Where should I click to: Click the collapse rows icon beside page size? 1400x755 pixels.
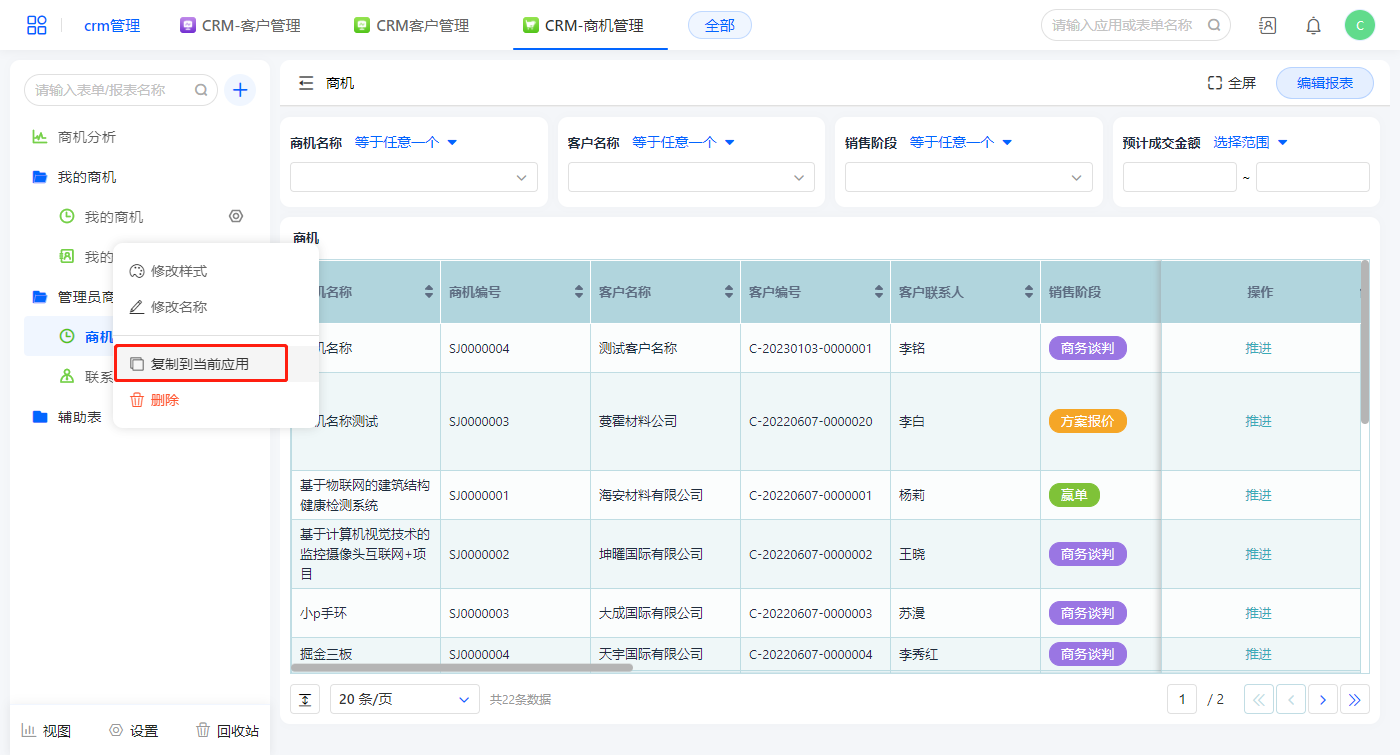[x=305, y=700]
